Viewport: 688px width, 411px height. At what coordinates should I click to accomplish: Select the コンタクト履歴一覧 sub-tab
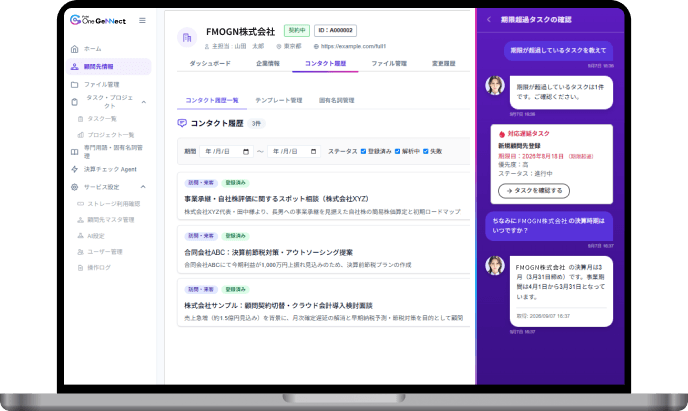coord(212,100)
